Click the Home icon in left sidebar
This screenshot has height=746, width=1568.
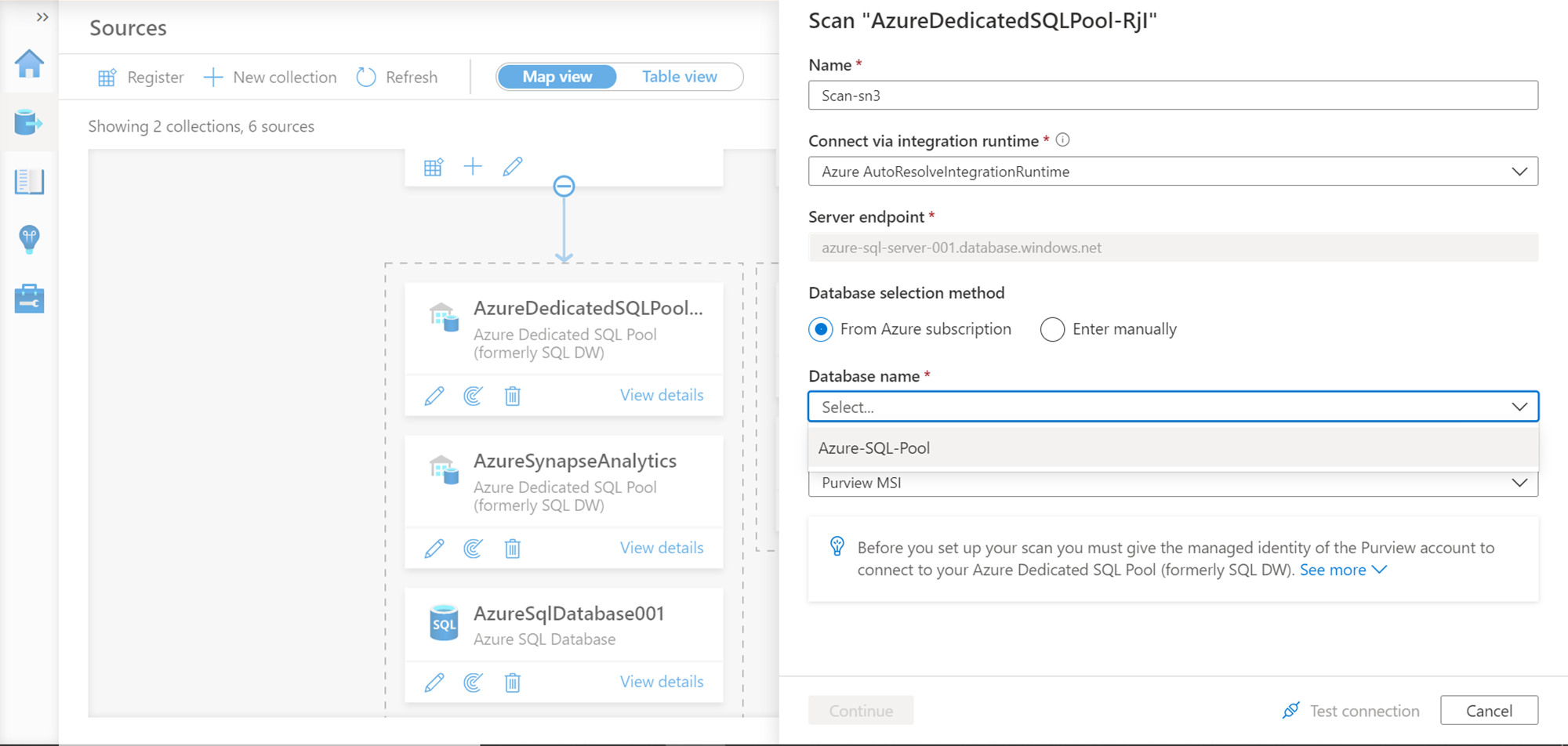[29, 64]
